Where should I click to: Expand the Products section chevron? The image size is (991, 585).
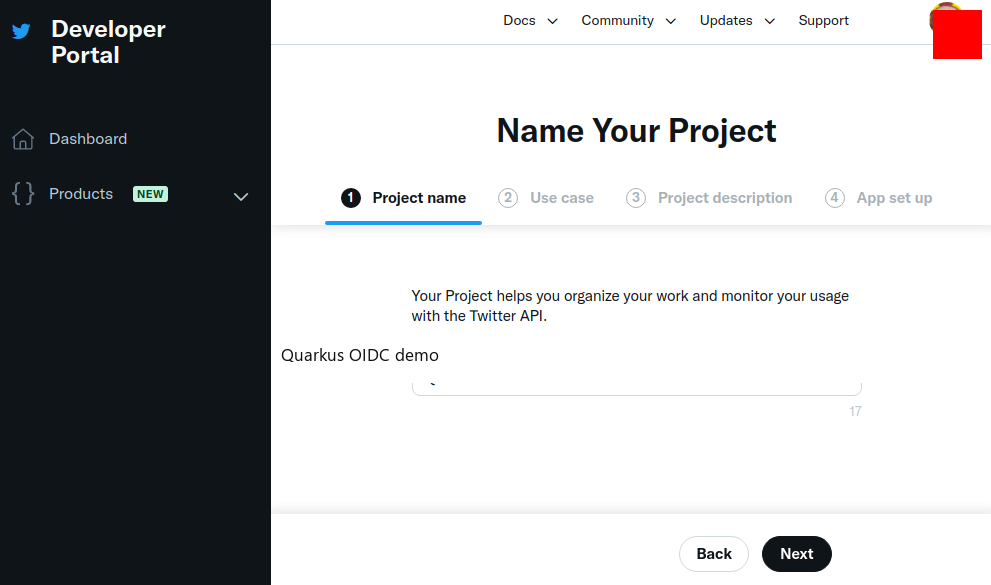tap(241, 196)
